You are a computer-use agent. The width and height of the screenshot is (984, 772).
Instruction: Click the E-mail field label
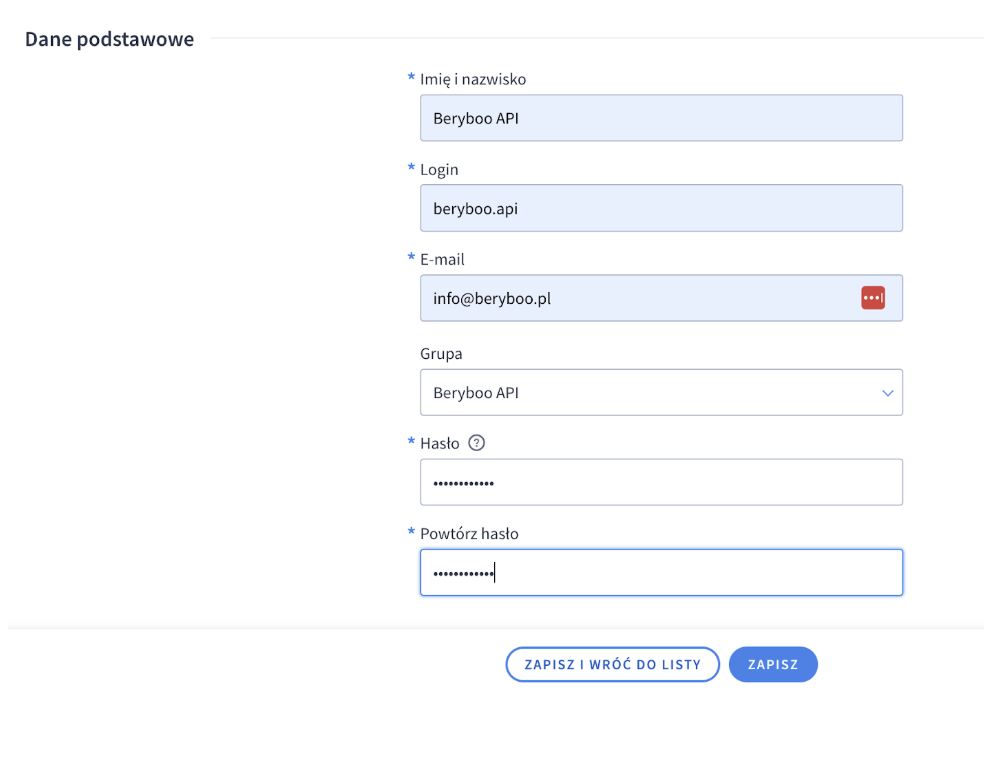point(442,260)
